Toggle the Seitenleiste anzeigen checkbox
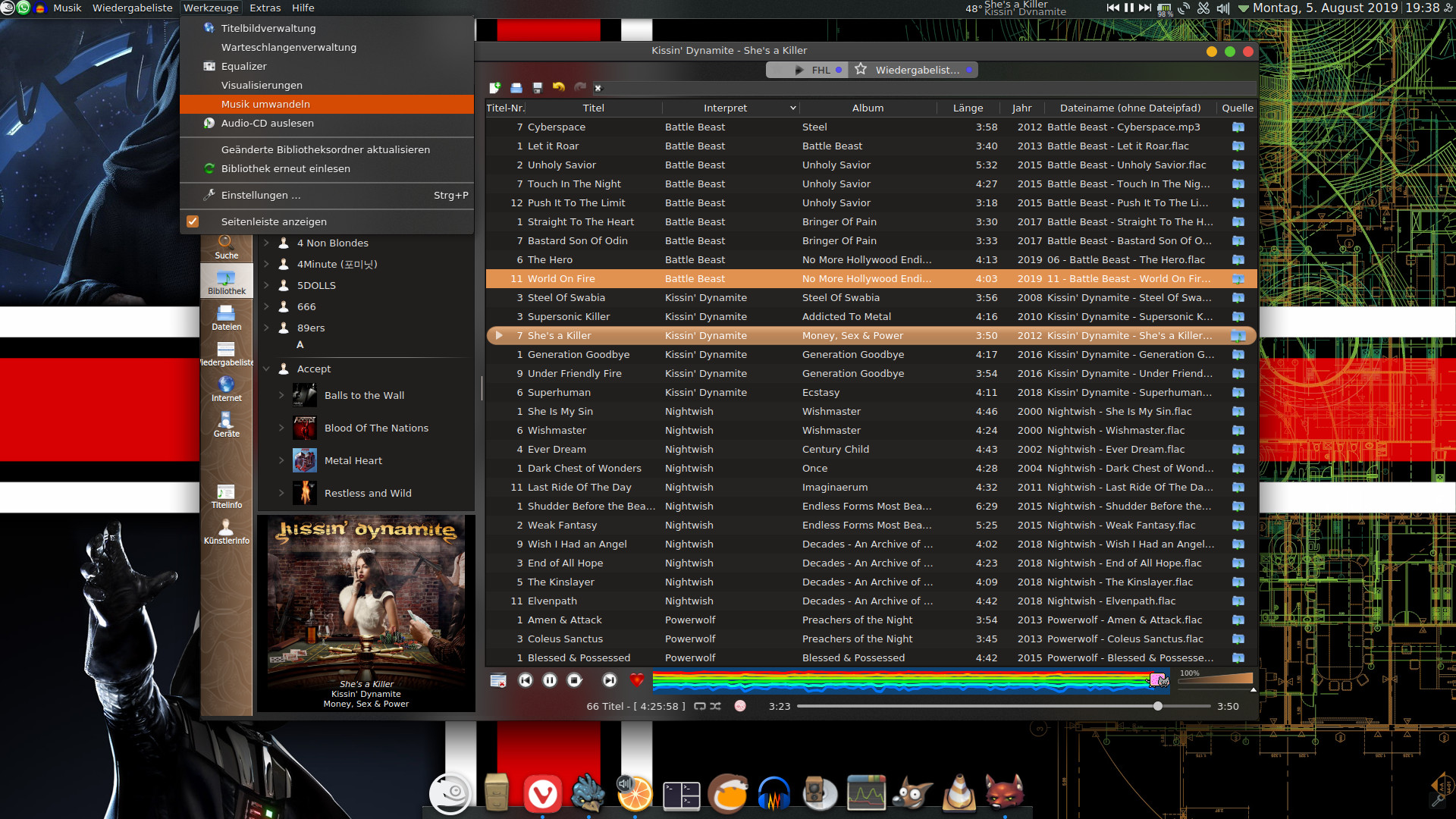This screenshot has height=819, width=1456. point(193,221)
